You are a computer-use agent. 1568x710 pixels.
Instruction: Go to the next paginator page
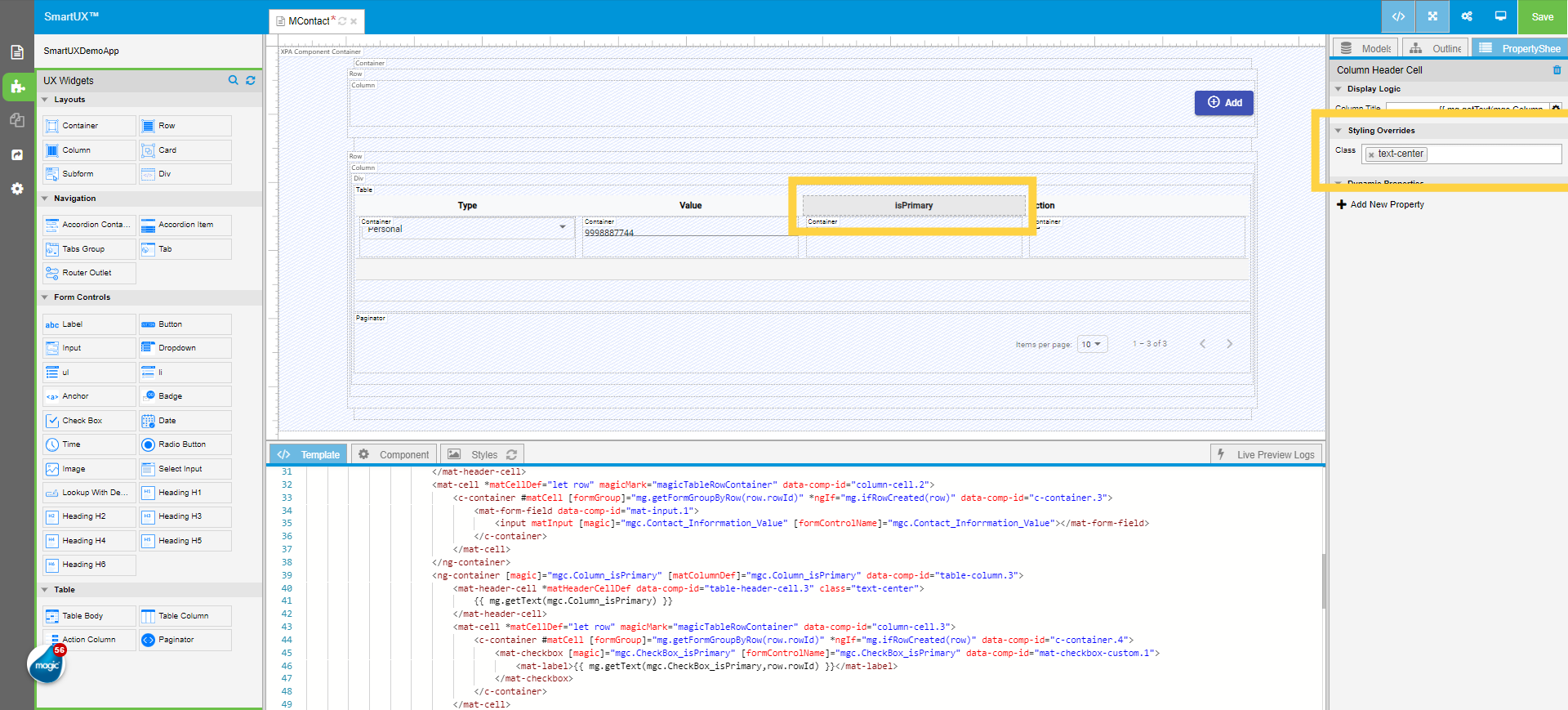pos(1229,344)
